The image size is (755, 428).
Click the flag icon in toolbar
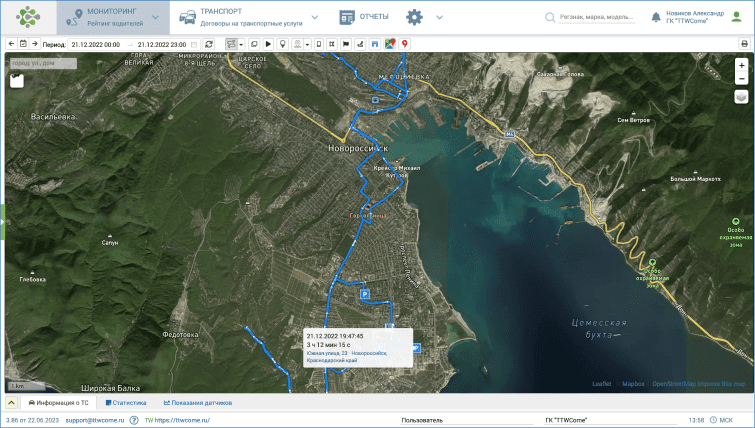click(x=346, y=44)
